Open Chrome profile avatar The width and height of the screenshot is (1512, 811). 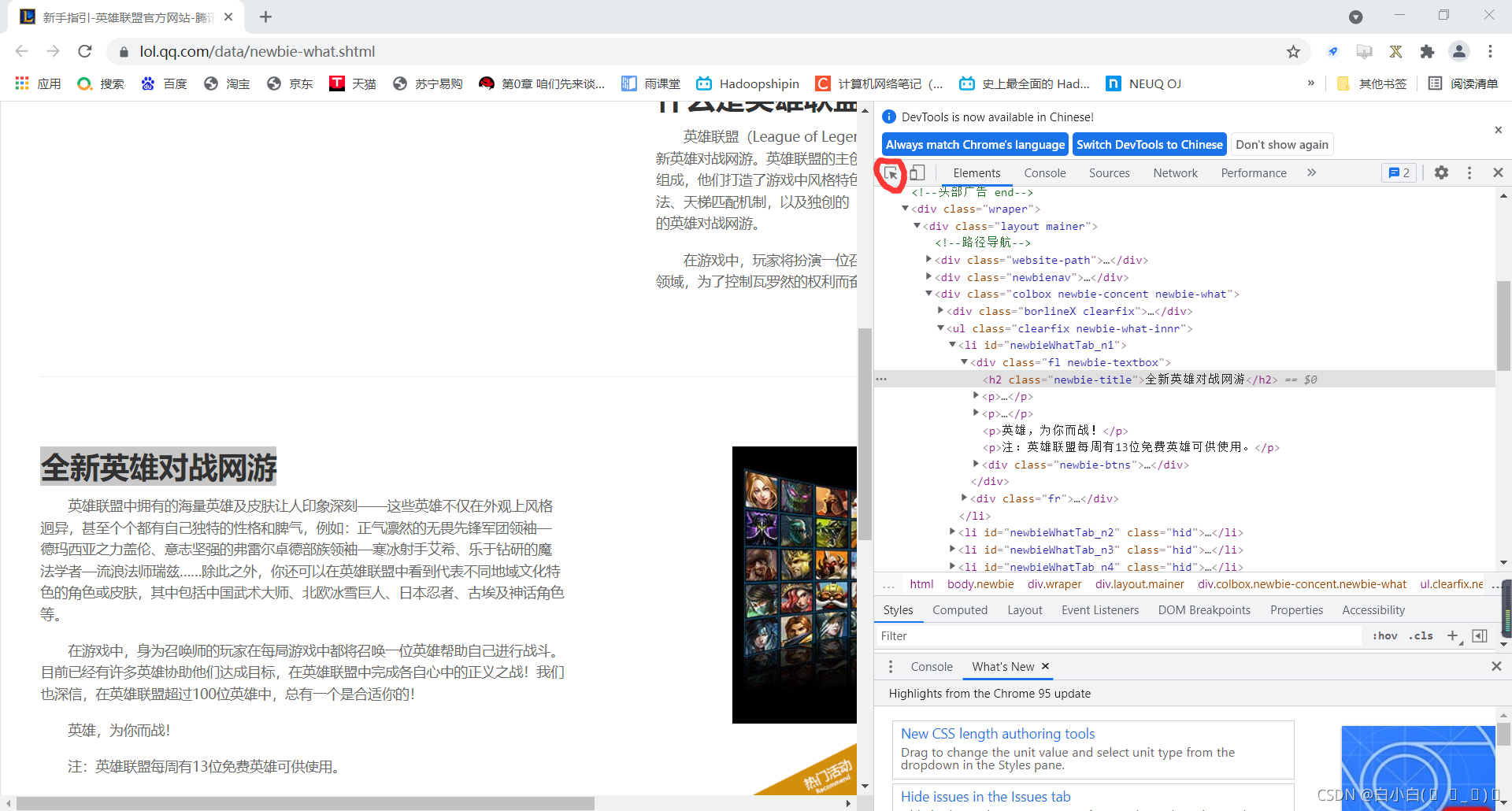(1459, 51)
